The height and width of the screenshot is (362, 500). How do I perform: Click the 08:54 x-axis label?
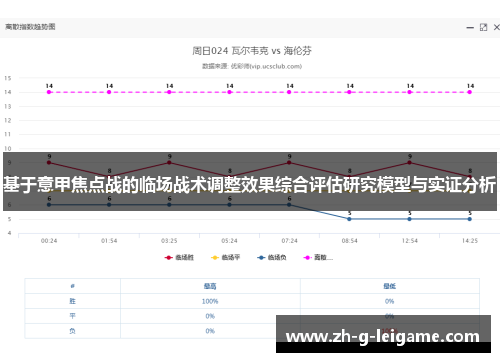[349, 241]
